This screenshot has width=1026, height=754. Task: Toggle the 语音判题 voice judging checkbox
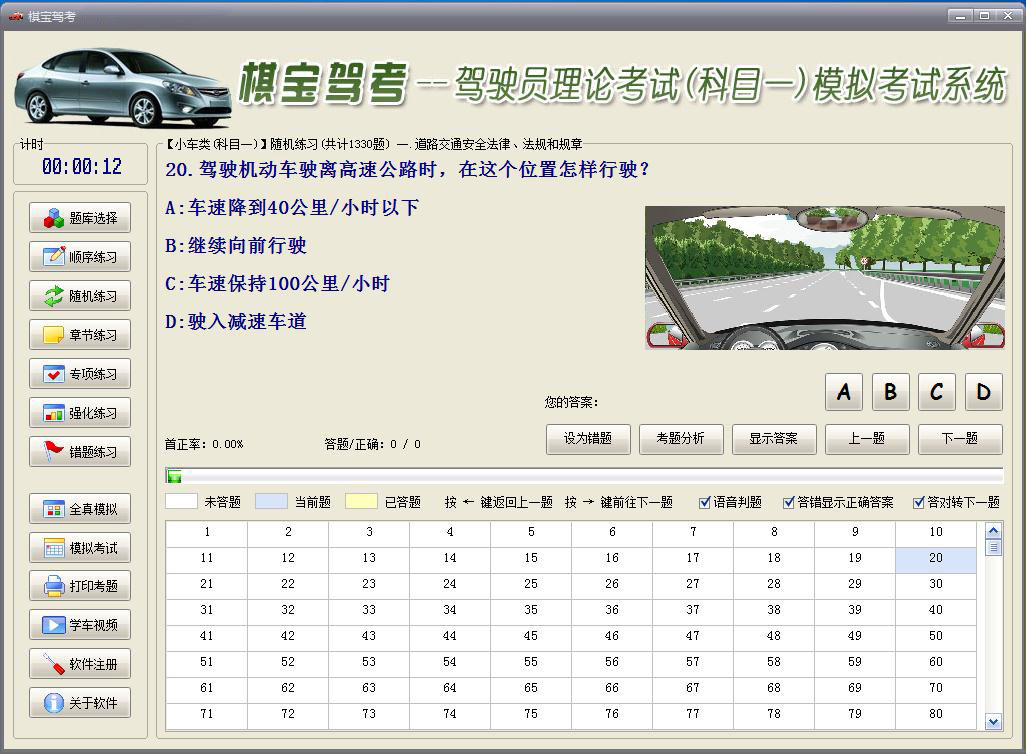pos(705,502)
